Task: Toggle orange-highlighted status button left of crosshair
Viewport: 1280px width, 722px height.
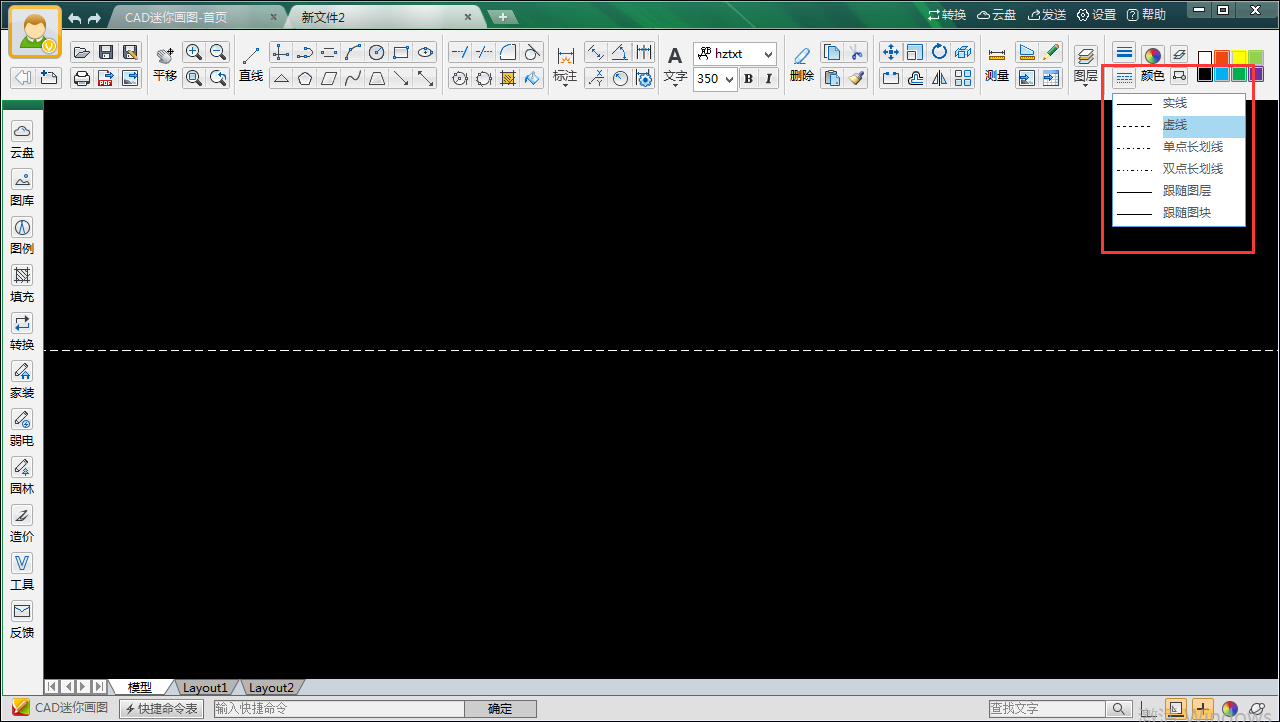Action: click(x=1177, y=709)
